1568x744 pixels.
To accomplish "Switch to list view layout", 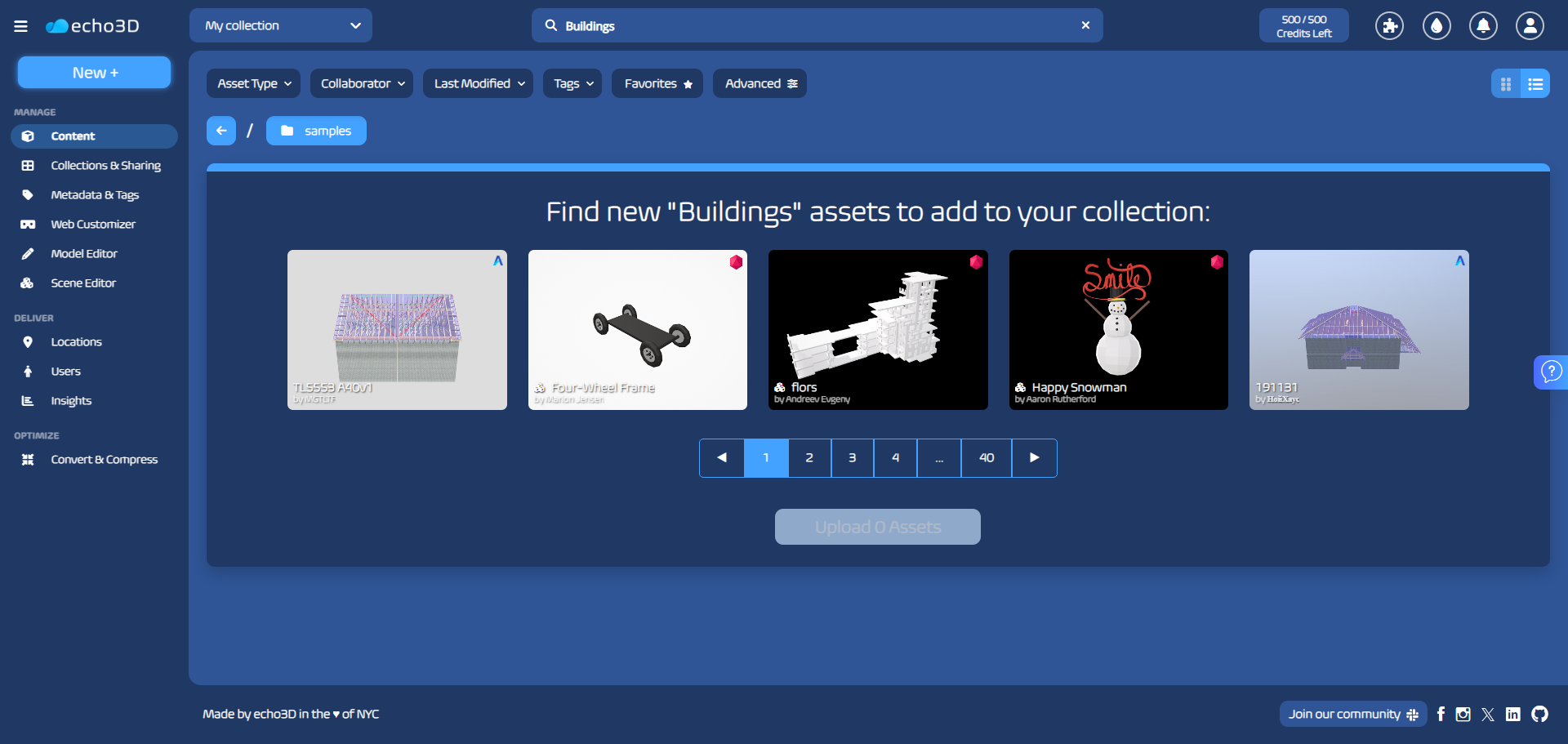I will click(x=1535, y=84).
